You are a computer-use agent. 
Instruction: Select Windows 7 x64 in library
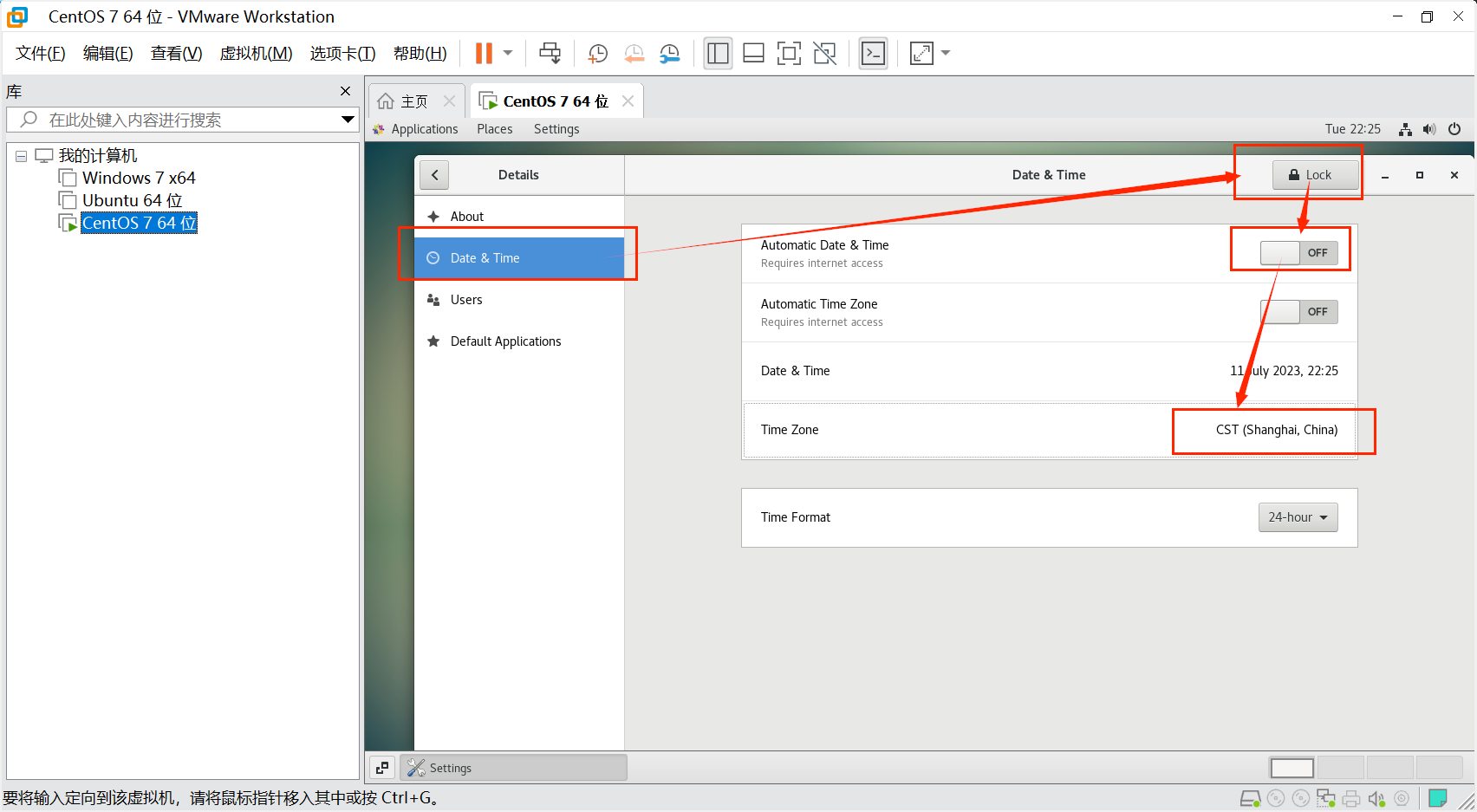139,178
